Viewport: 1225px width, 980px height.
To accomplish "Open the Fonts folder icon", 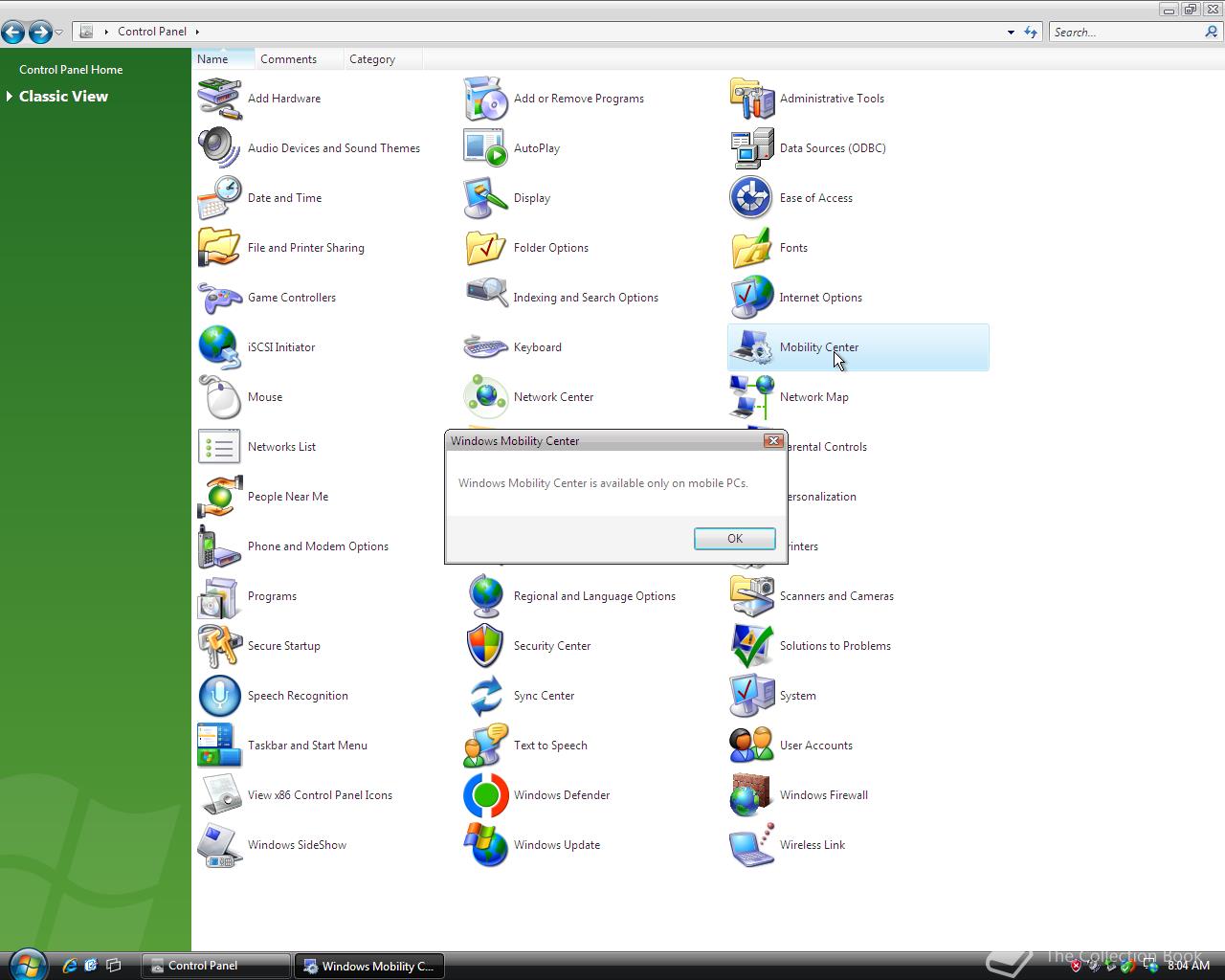I will point(751,248).
